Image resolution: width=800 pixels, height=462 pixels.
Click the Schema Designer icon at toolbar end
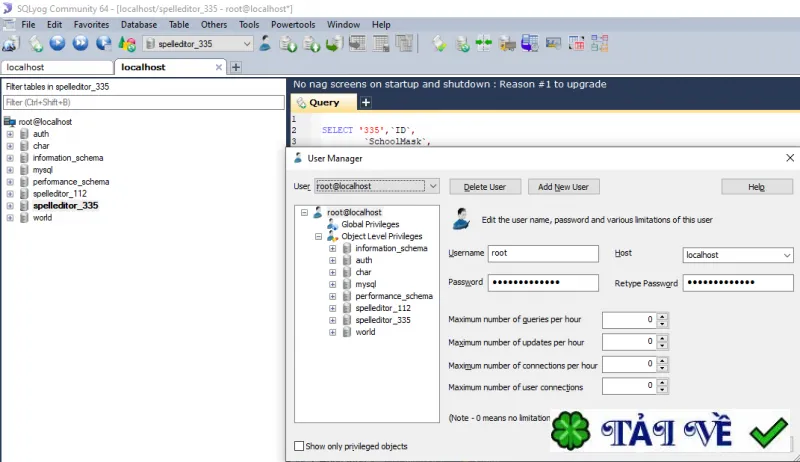tap(599, 43)
